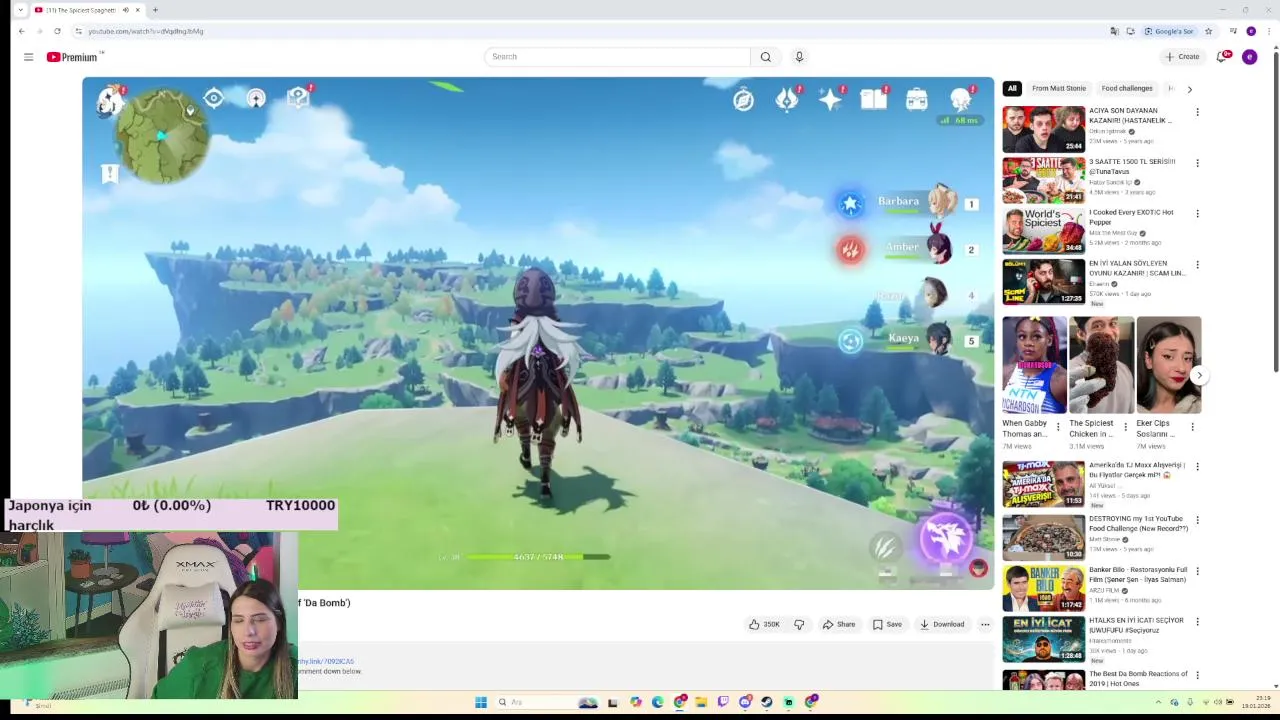Open the HTALKS EN İYİ İCAT video thumbnail
Image resolution: width=1280 pixels, height=720 pixels.
point(1043,639)
